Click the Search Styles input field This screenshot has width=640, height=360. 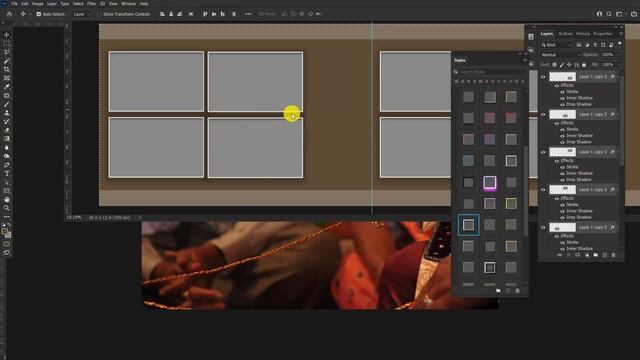tap(492, 72)
